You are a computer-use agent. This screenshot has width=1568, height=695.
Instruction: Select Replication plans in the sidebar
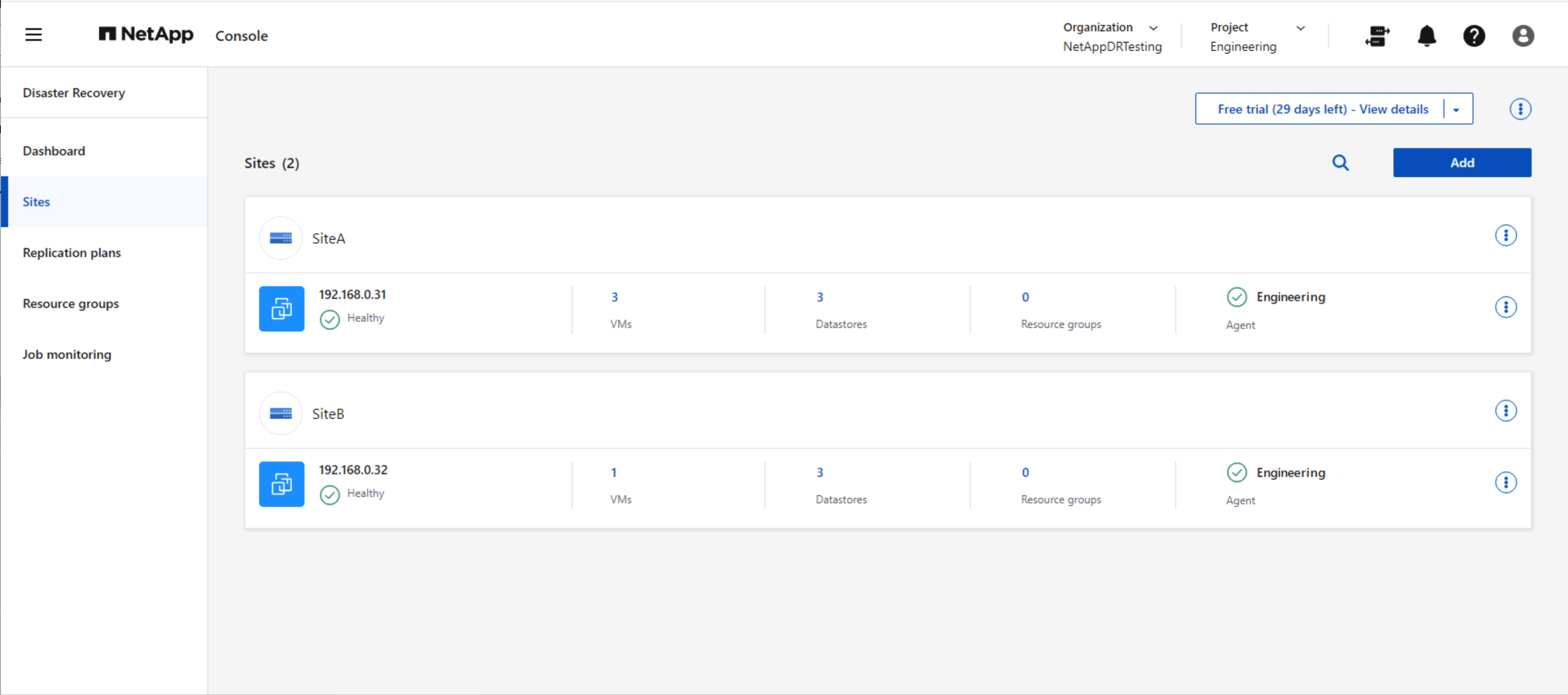[x=71, y=252]
